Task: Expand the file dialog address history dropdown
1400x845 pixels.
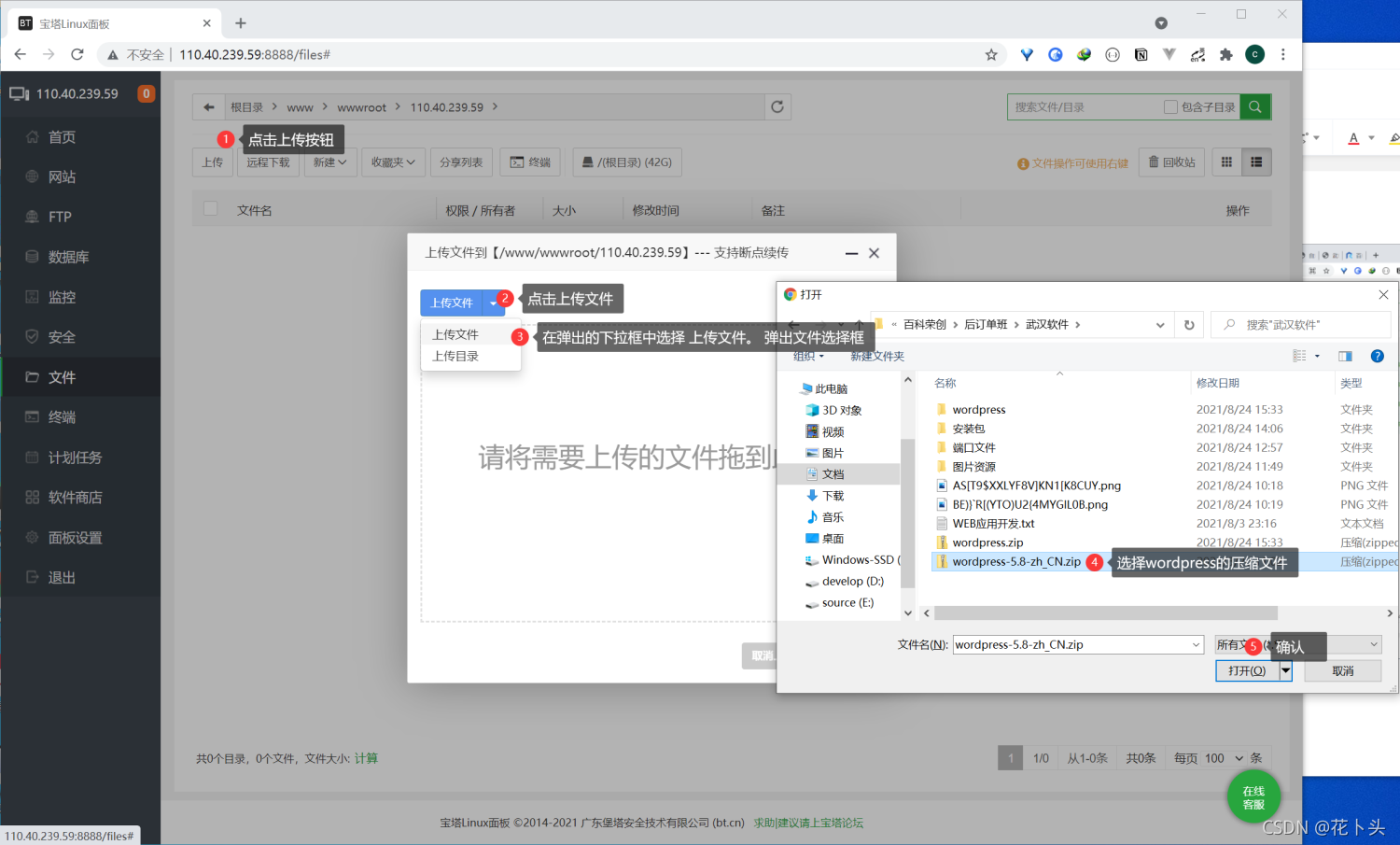Action: (1160, 325)
